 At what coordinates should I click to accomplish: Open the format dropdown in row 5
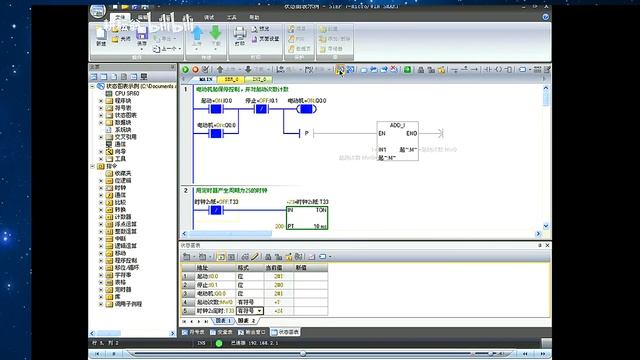(x=259, y=311)
